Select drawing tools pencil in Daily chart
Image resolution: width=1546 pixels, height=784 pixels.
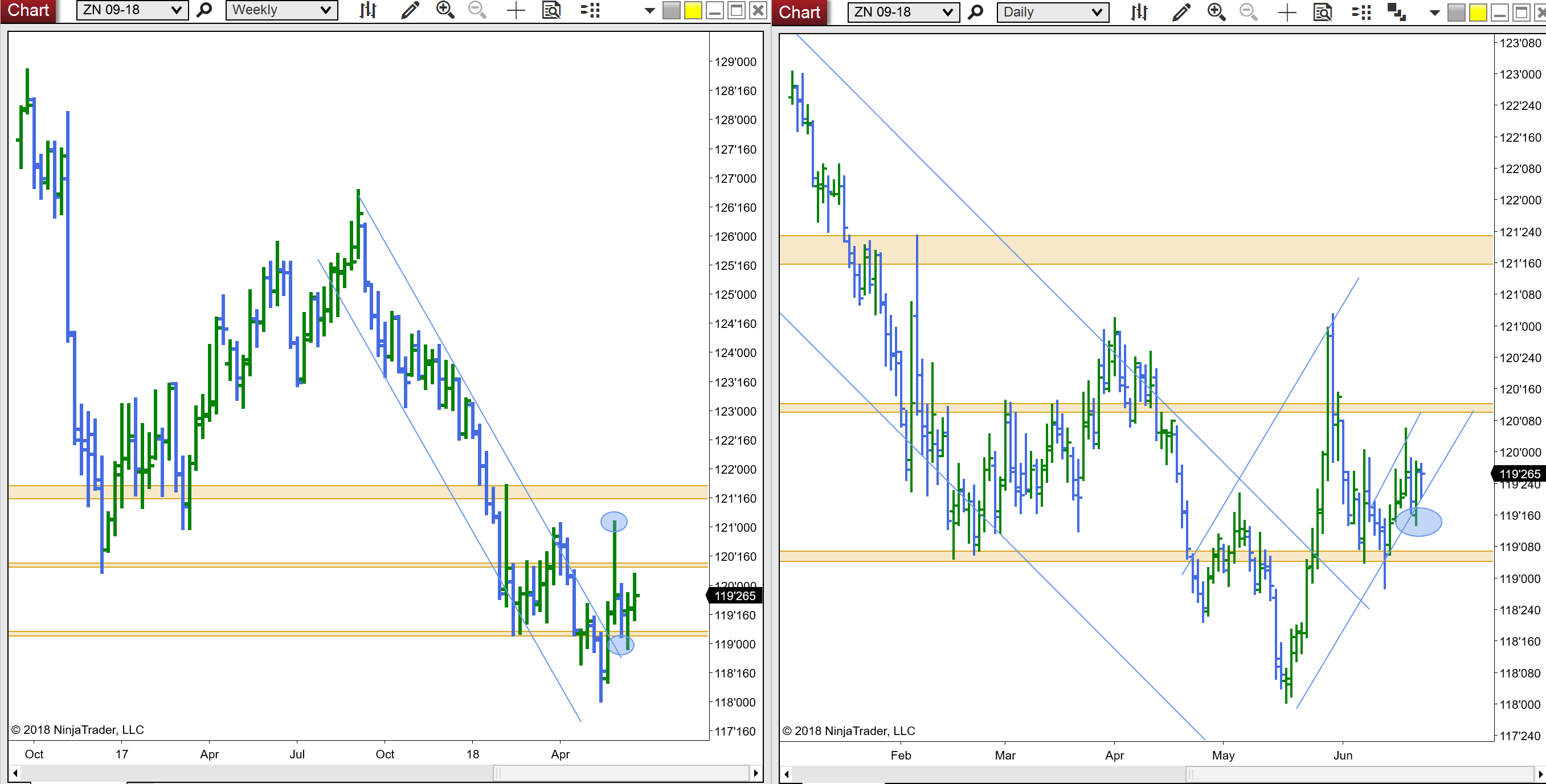1181,12
